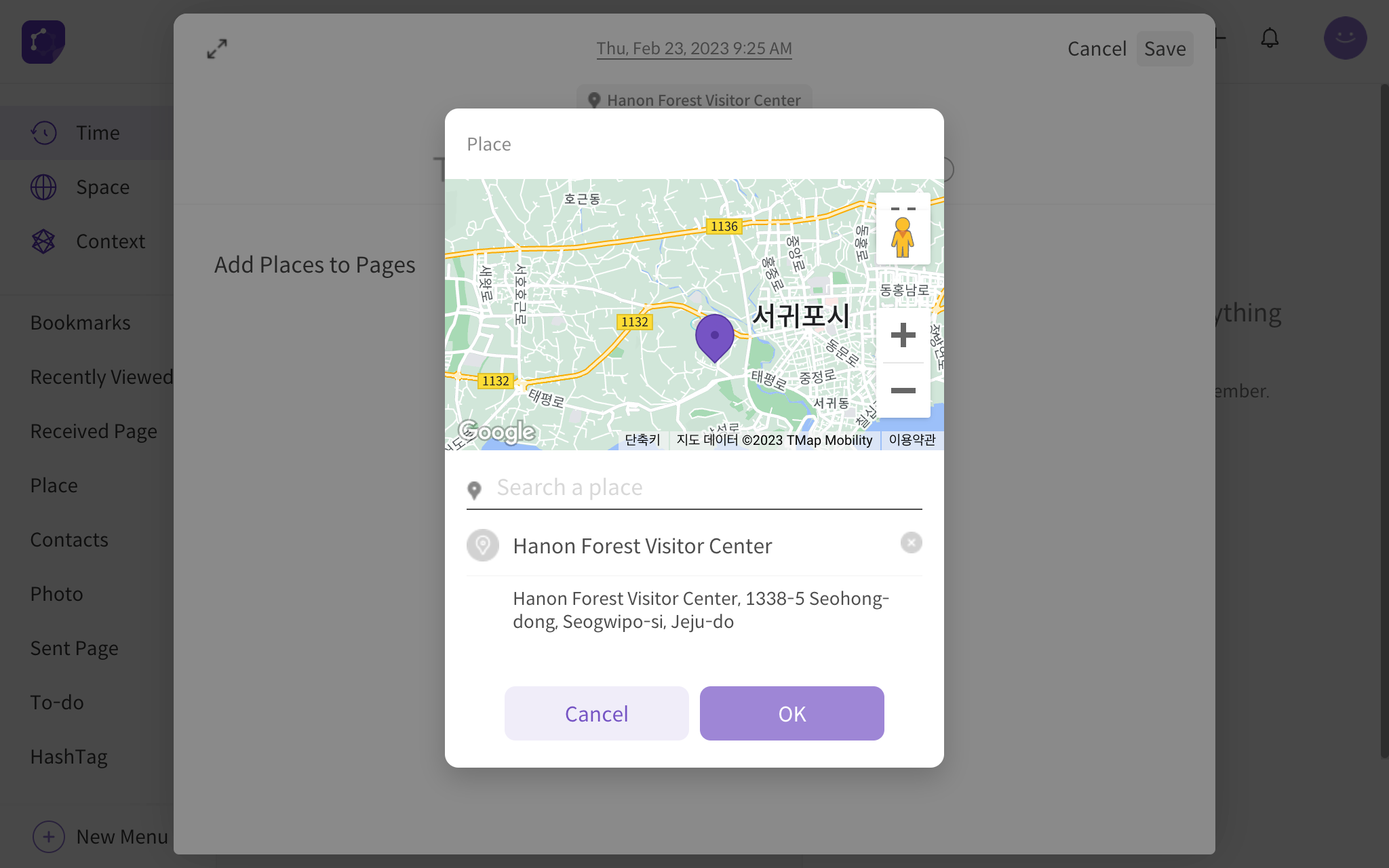Open the notifications bell
Screen dimensions: 1389x868
[x=1270, y=38]
